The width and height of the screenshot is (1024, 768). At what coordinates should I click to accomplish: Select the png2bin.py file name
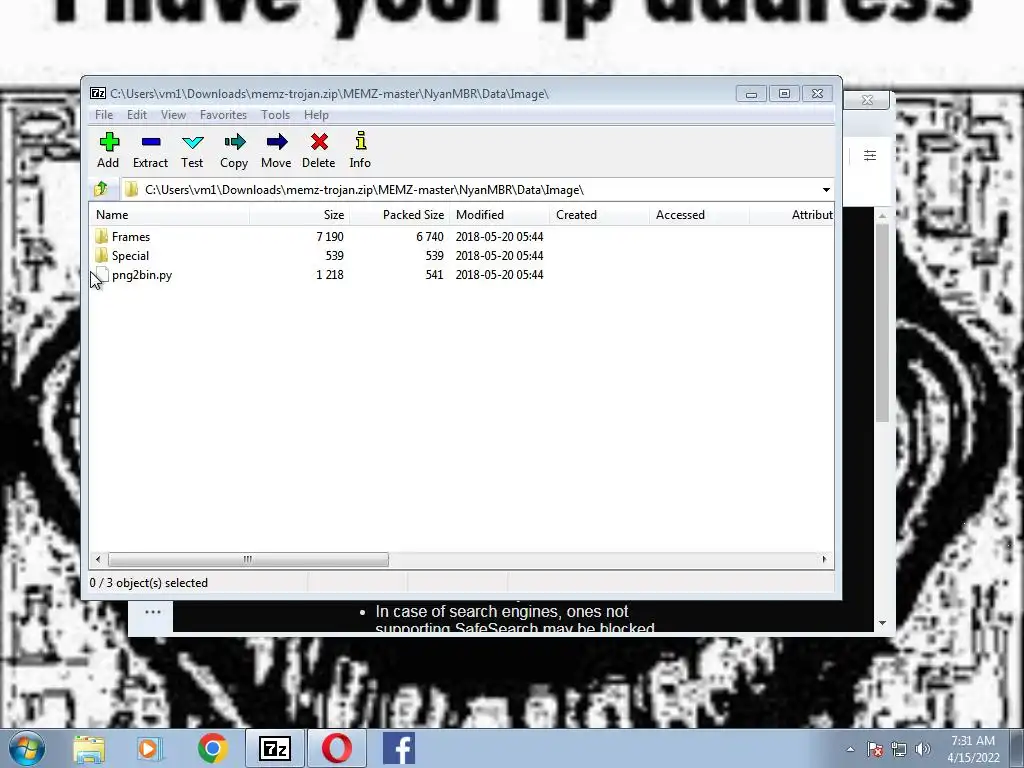(x=142, y=274)
